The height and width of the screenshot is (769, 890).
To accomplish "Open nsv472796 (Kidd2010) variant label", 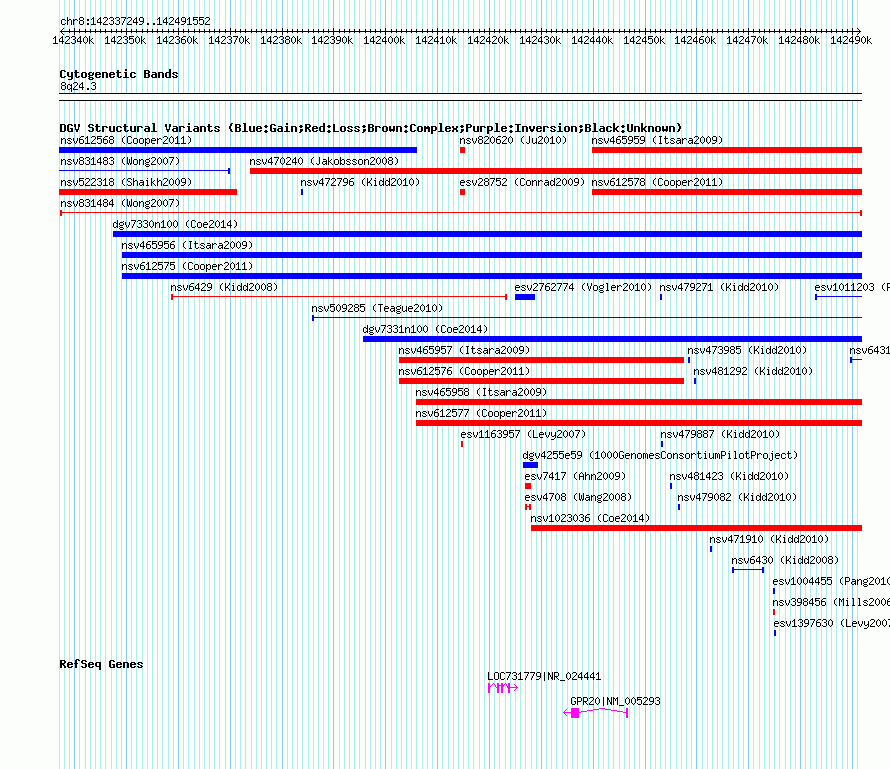I will [x=360, y=182].
